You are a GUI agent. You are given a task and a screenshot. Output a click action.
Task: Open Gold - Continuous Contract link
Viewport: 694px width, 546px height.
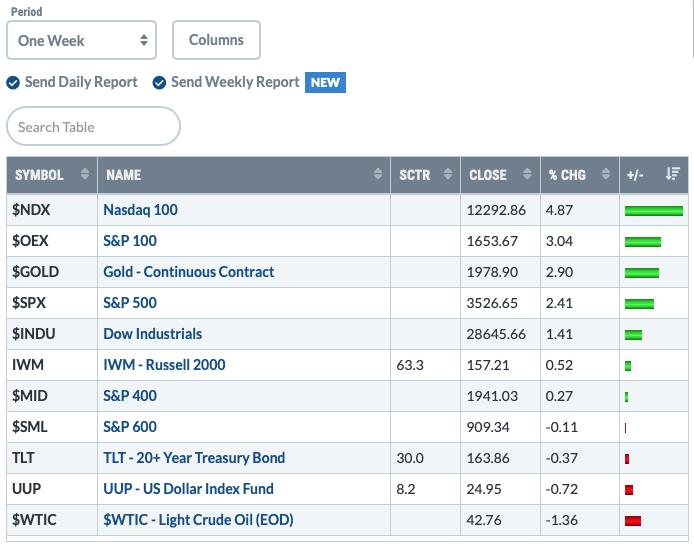coord(189,272)
